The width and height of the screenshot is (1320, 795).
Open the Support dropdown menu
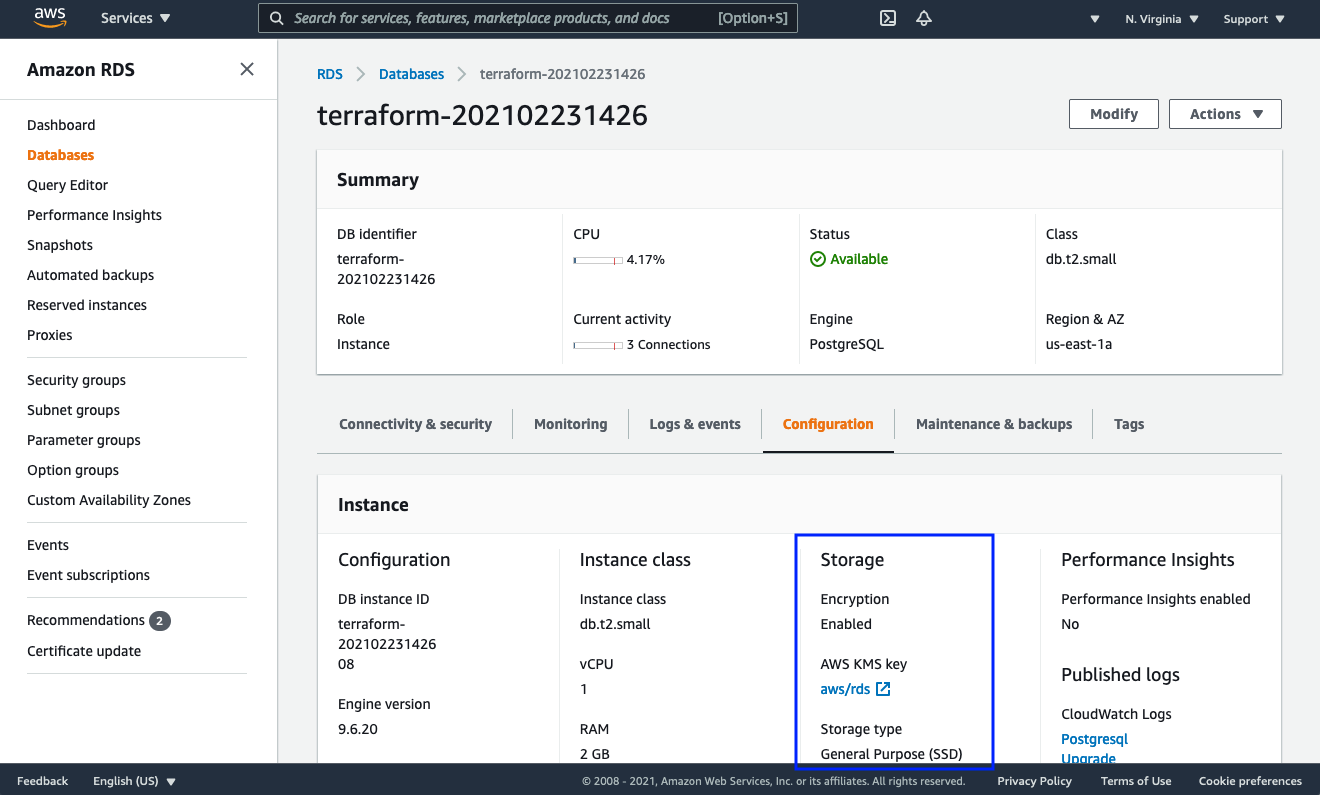[1252, 19]
